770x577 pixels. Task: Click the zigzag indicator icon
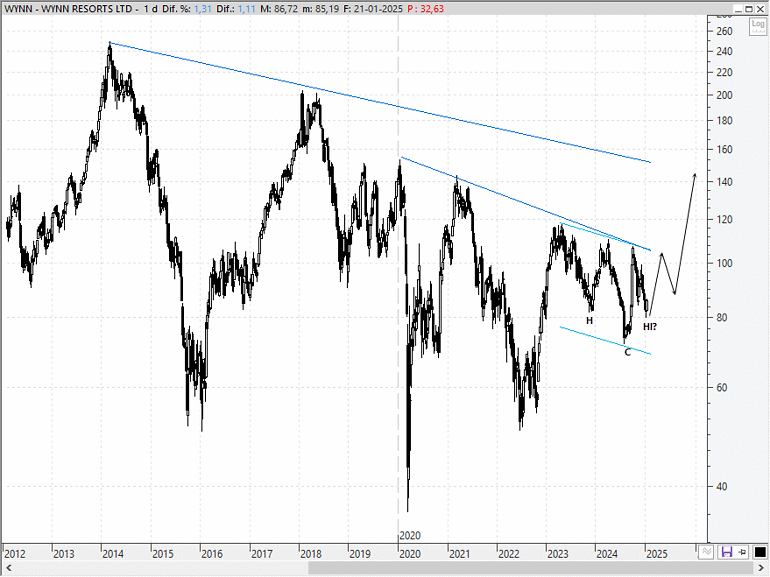pos(706,552)
